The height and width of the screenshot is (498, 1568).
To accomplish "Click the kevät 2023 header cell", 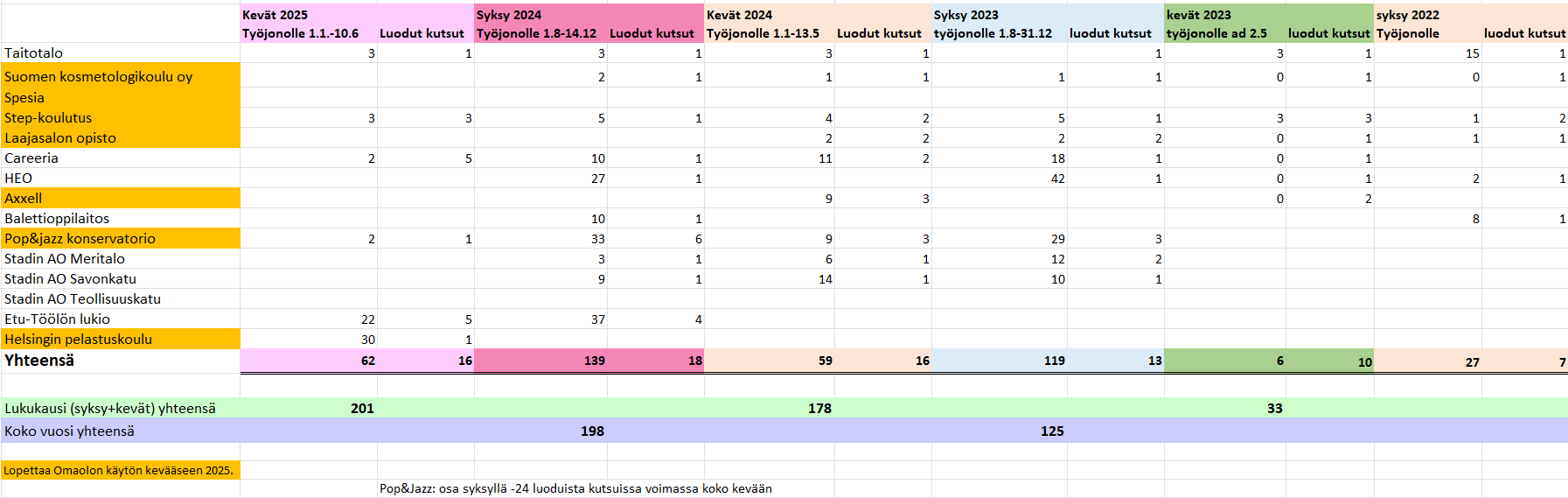I will point(1225,15).
